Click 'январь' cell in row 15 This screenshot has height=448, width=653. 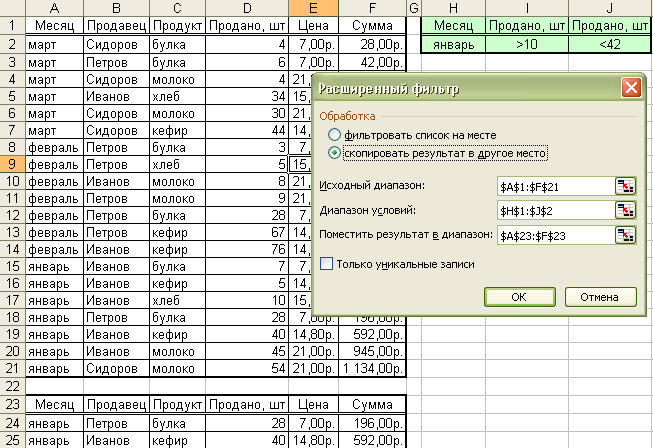pos(54,266)
